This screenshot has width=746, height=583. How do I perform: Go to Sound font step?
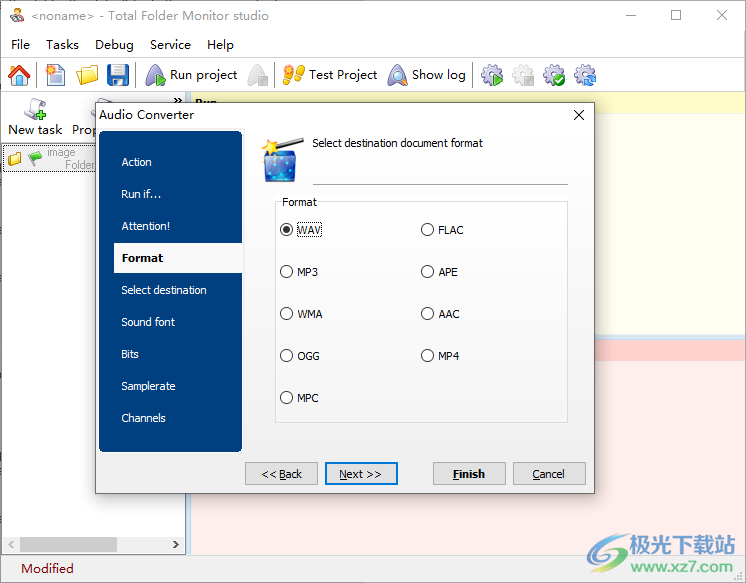[148, 322]
